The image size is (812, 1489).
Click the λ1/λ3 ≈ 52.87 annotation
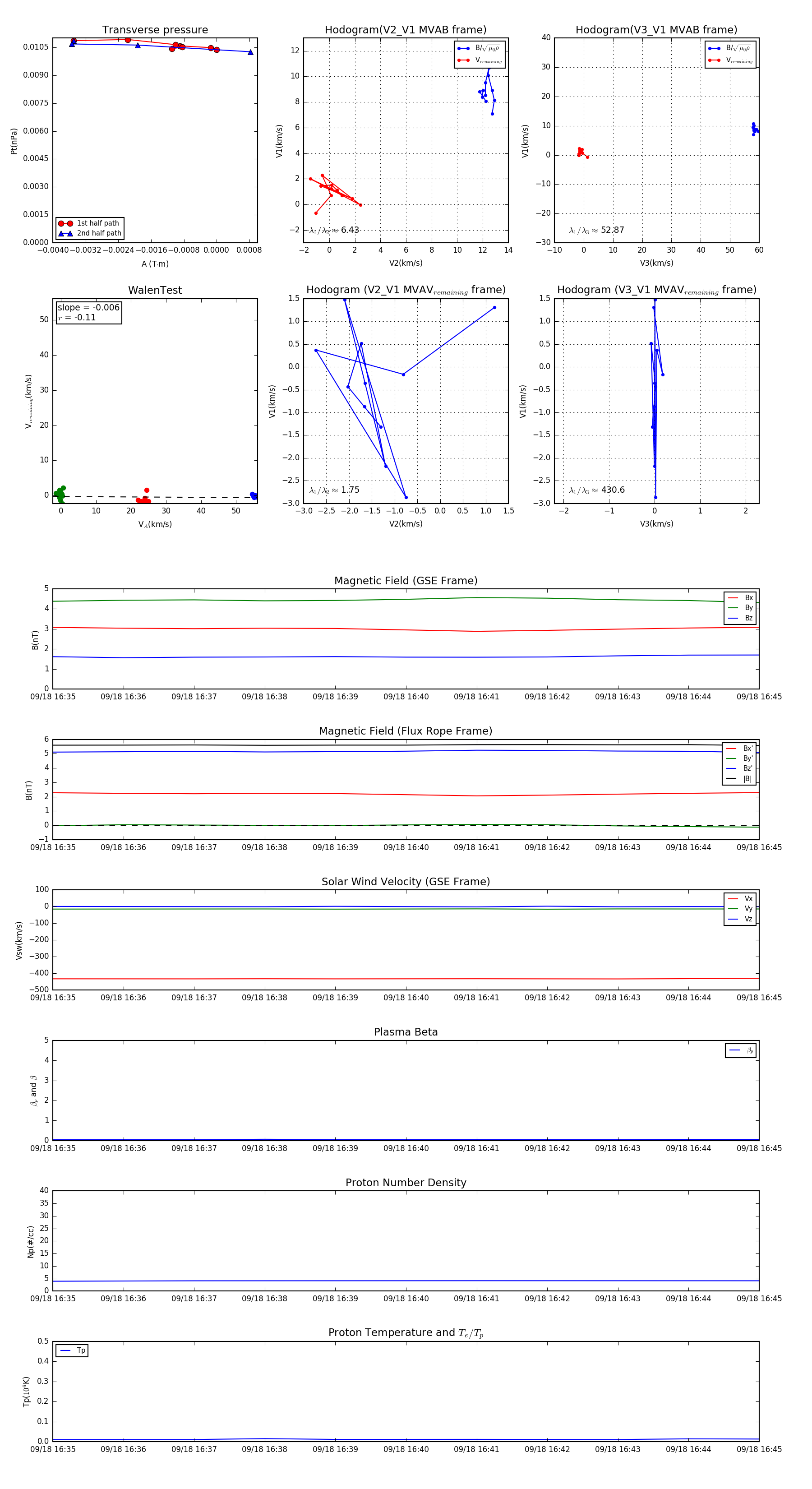[596, 230]
